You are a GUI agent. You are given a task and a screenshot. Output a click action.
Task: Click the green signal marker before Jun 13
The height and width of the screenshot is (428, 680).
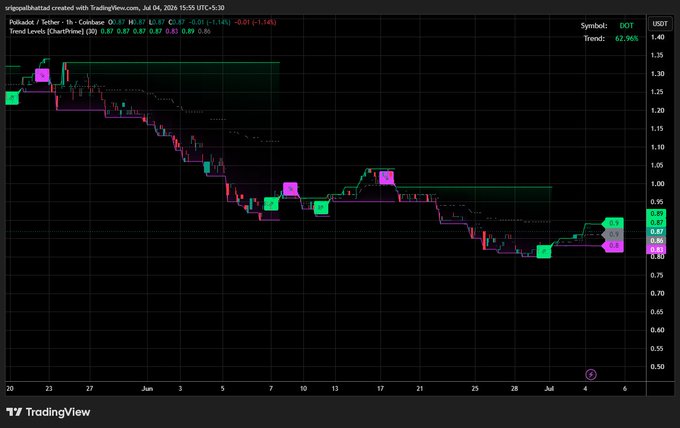tap(321, 208)
